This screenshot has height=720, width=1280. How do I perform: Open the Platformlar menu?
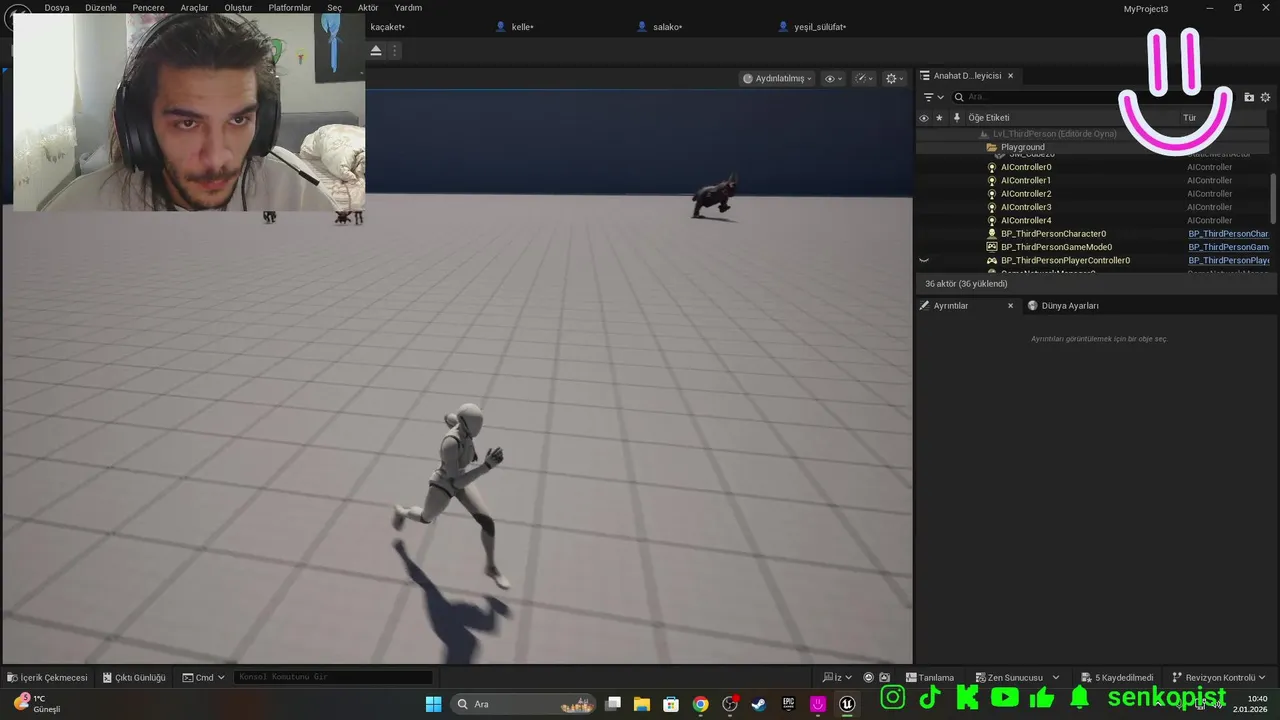(290, 7)
